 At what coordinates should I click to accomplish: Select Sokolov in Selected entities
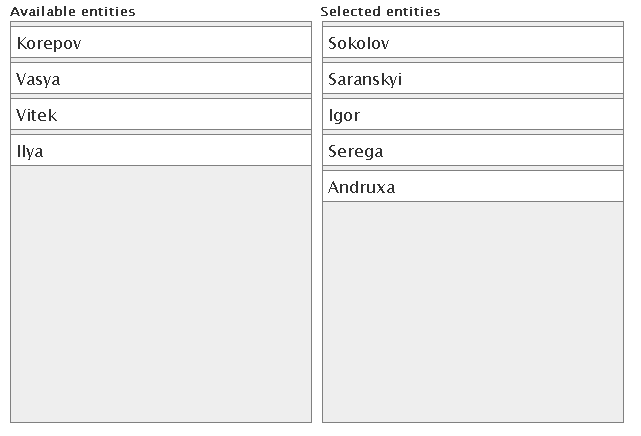471,43
